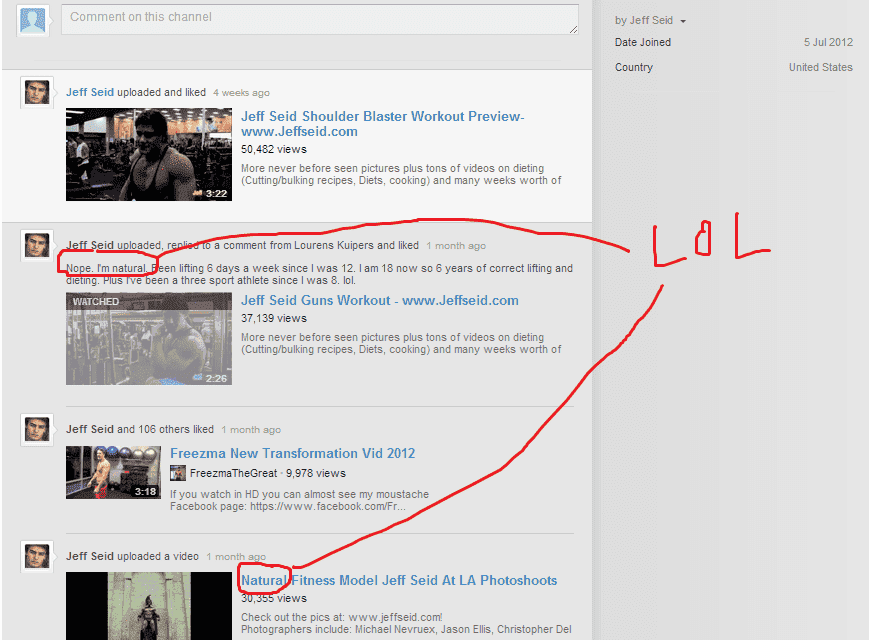The width and height of the screenshot is (869, 640).
Task: Follow the www.jeffseid.com link in LA Photoshoots description
Action: click(394, 617)
